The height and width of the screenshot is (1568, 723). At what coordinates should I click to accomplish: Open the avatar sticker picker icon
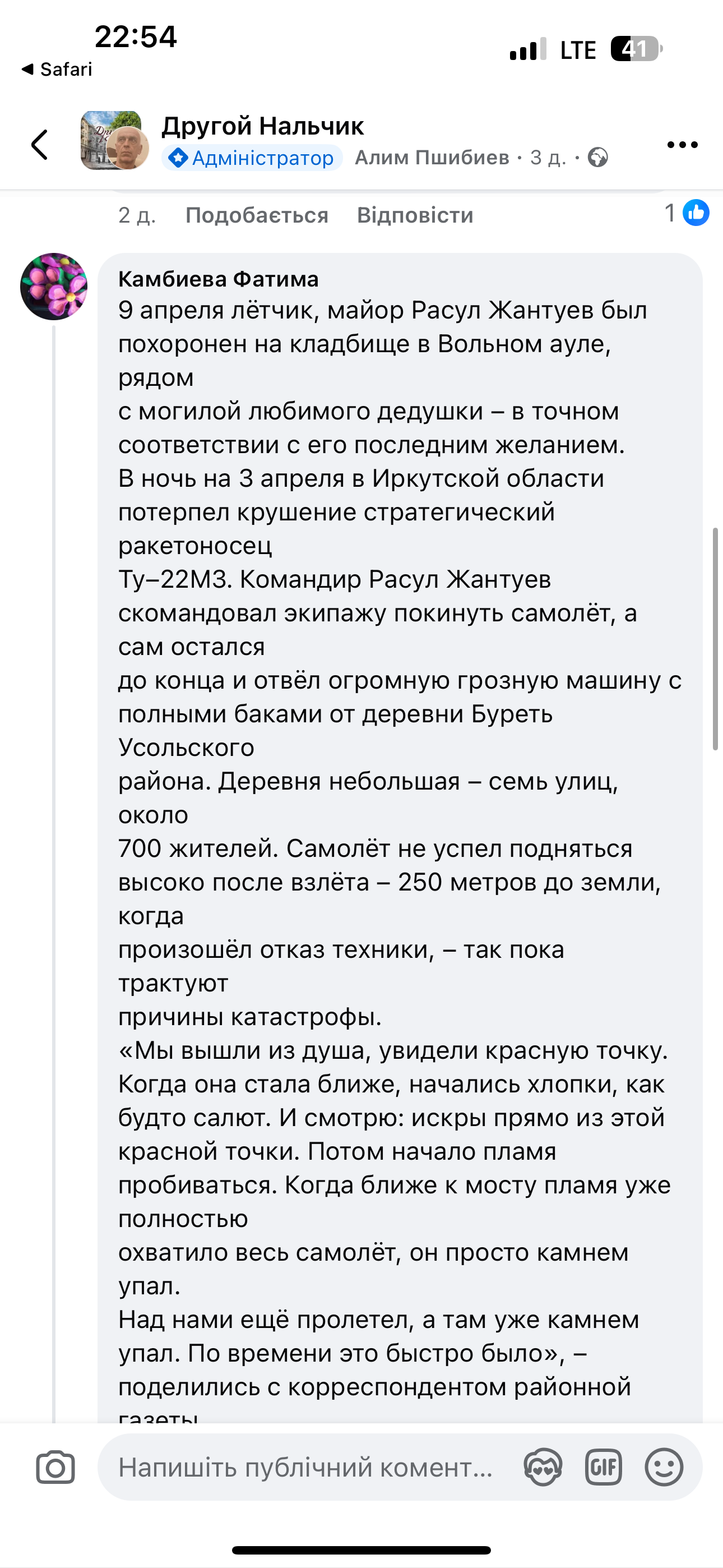[x=543, y=1467]
